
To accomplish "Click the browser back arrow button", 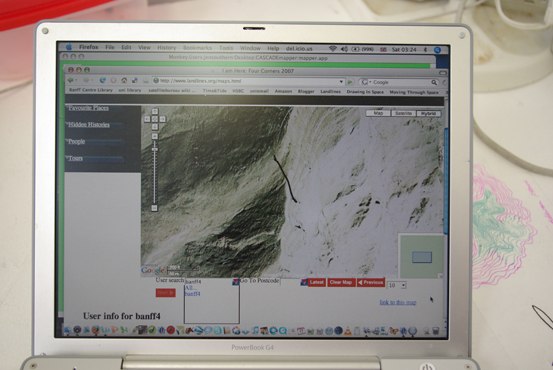I will click(x=71, y=81).
